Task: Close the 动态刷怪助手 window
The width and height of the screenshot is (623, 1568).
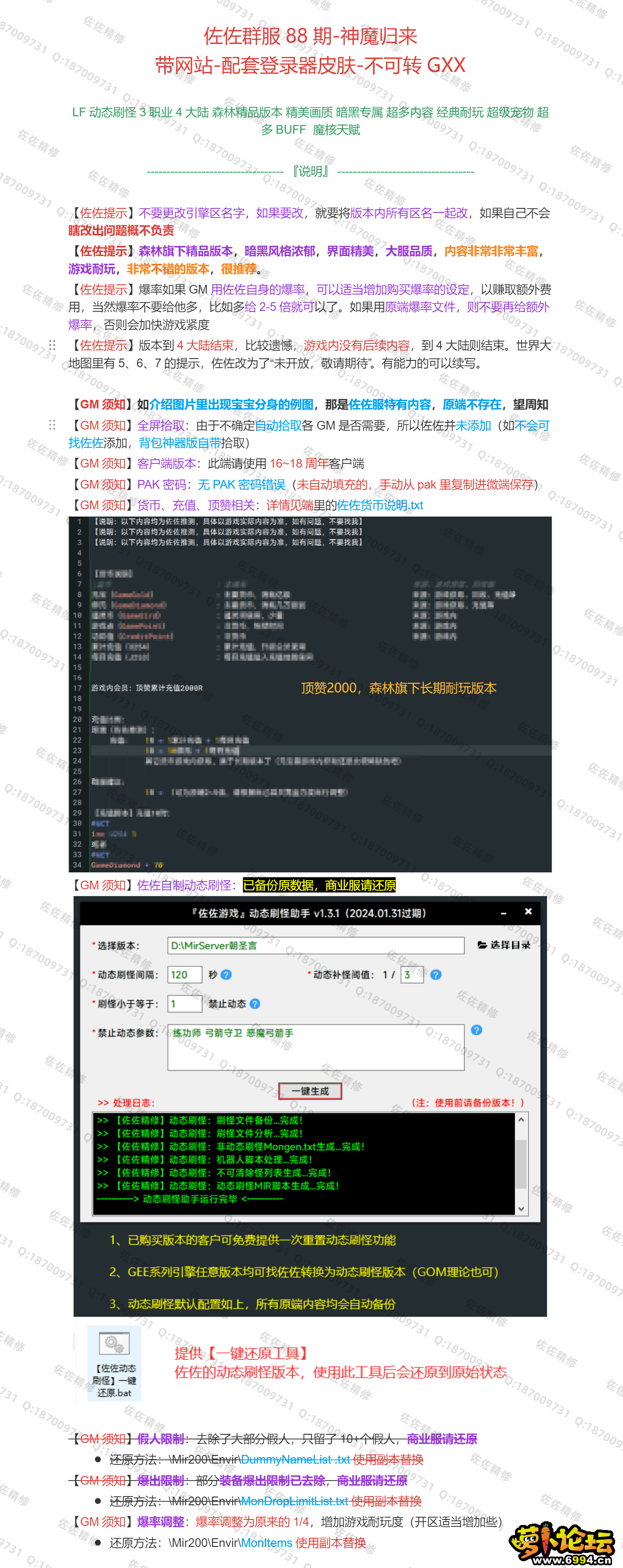Action: (x=528, y=911)
